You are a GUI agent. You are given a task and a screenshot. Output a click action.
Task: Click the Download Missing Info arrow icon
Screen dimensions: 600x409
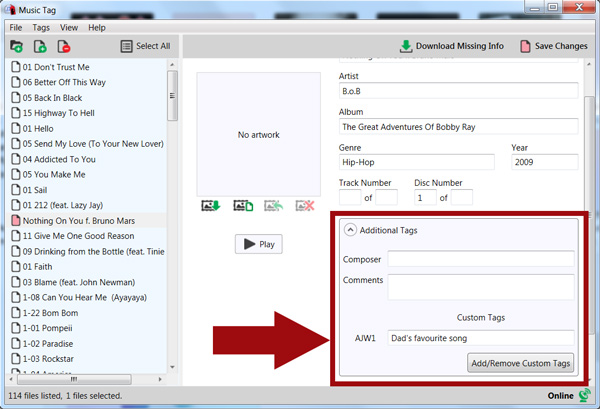pos(406,46)
